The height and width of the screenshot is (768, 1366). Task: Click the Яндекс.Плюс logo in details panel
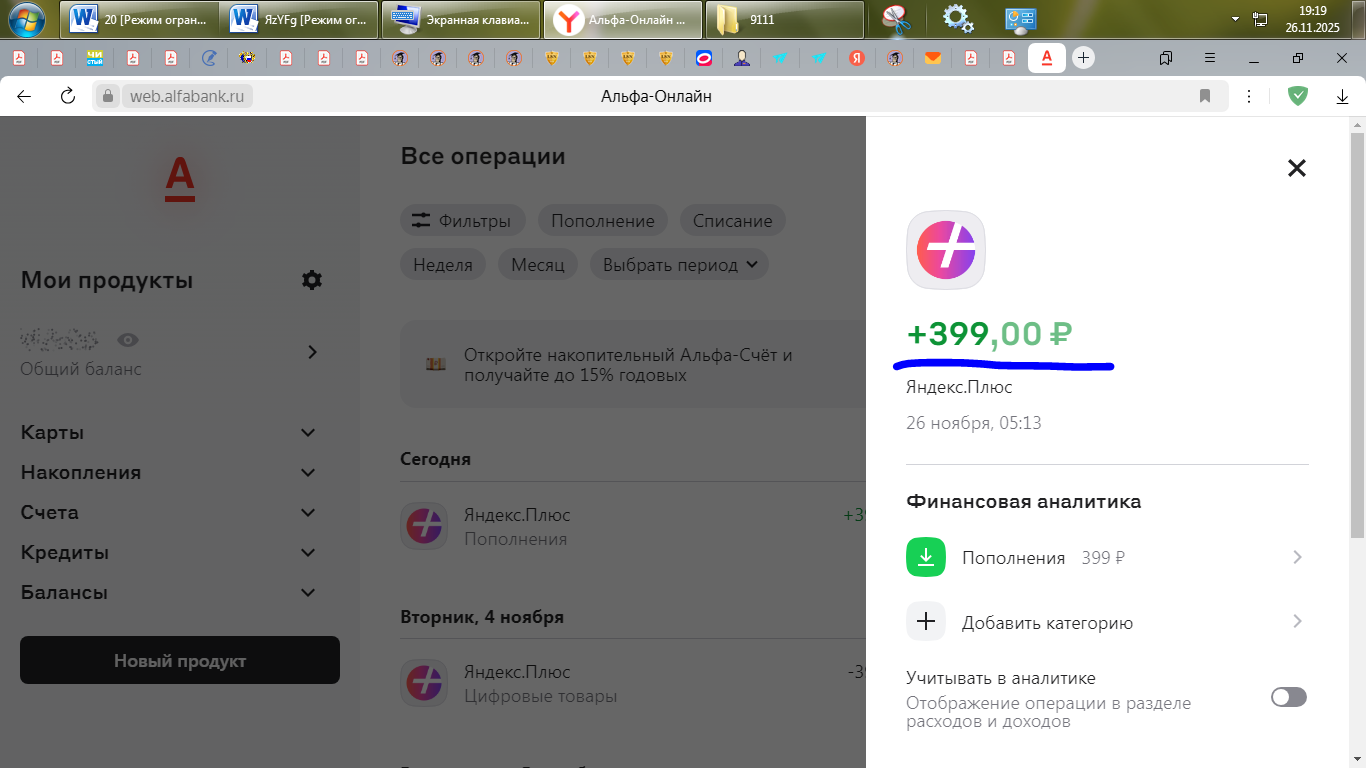[x=945, y=249]
